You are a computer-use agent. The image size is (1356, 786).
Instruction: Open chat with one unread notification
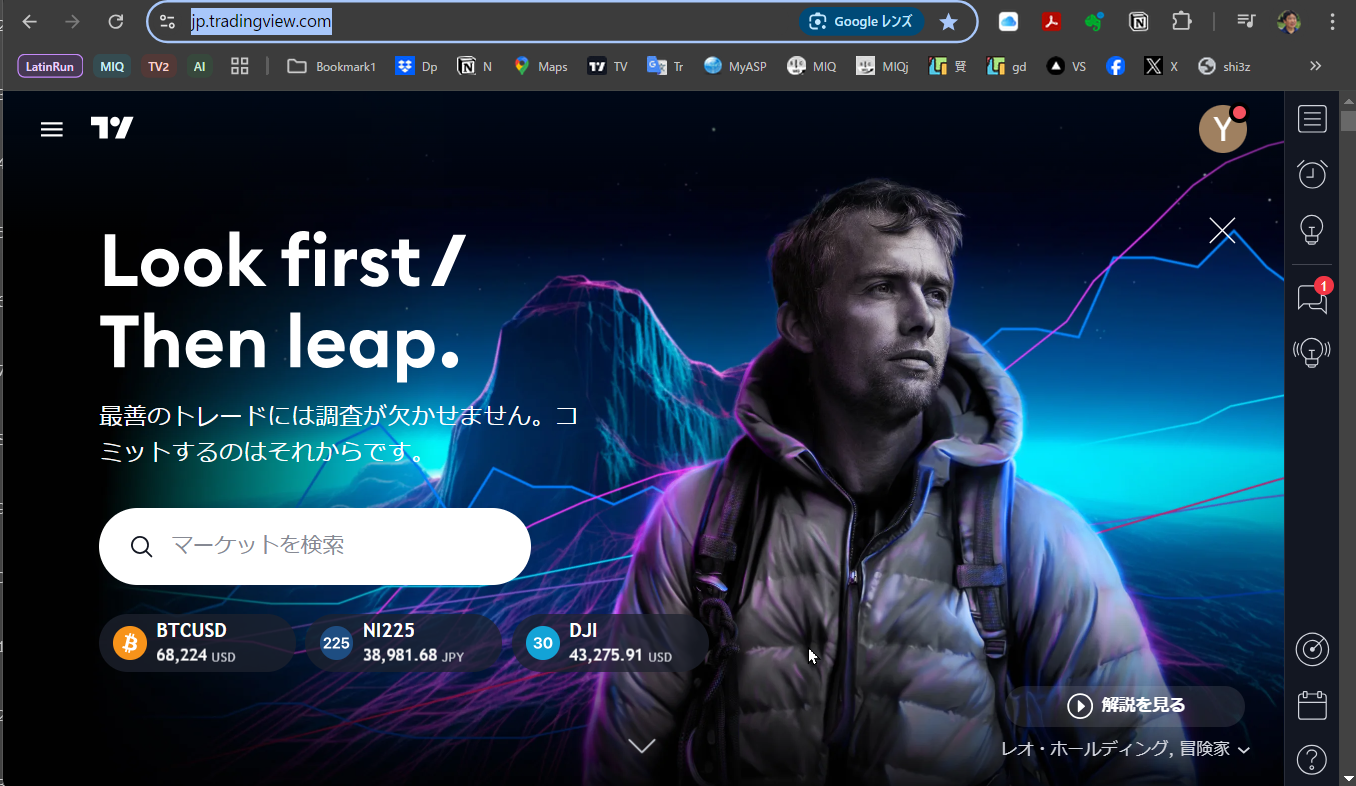click(x=1312, y=298)
